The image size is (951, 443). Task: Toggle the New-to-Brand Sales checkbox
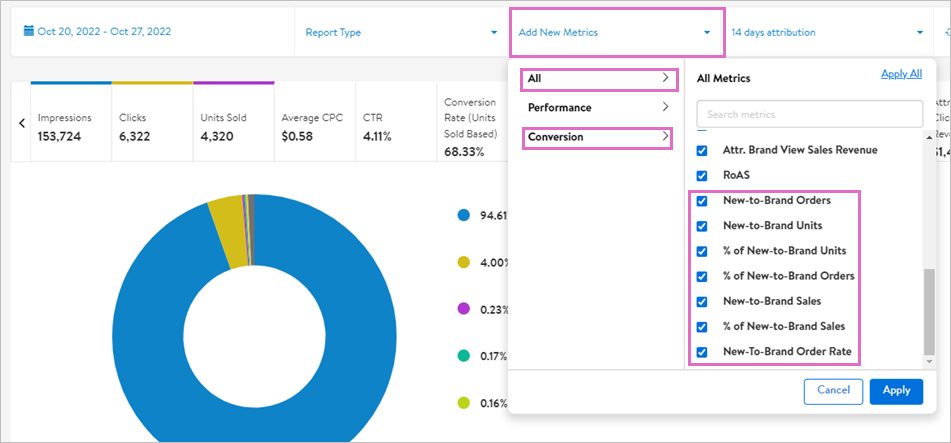[x=702, y=301]
